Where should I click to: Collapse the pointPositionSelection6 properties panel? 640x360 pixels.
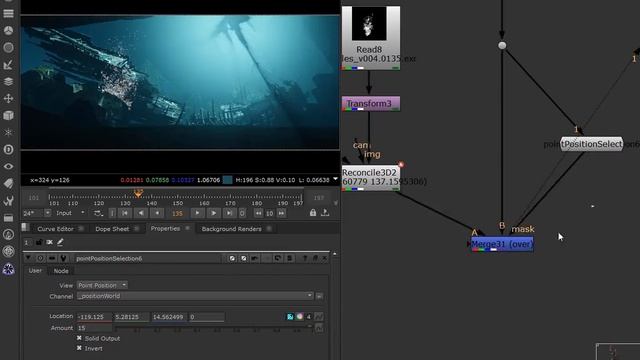click(x=28, y=258)
